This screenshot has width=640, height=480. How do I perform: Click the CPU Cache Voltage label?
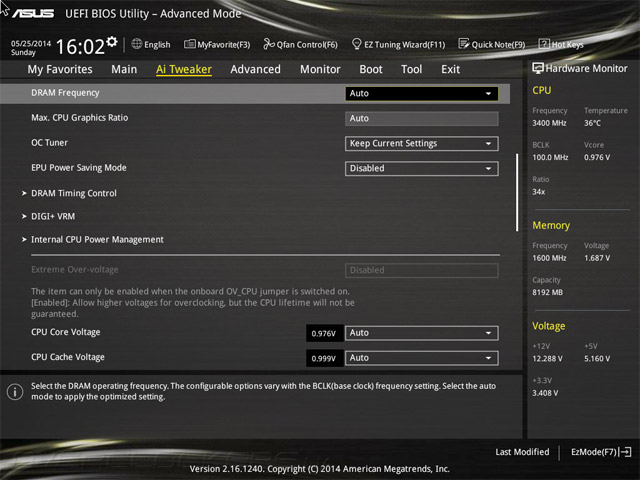68,357
